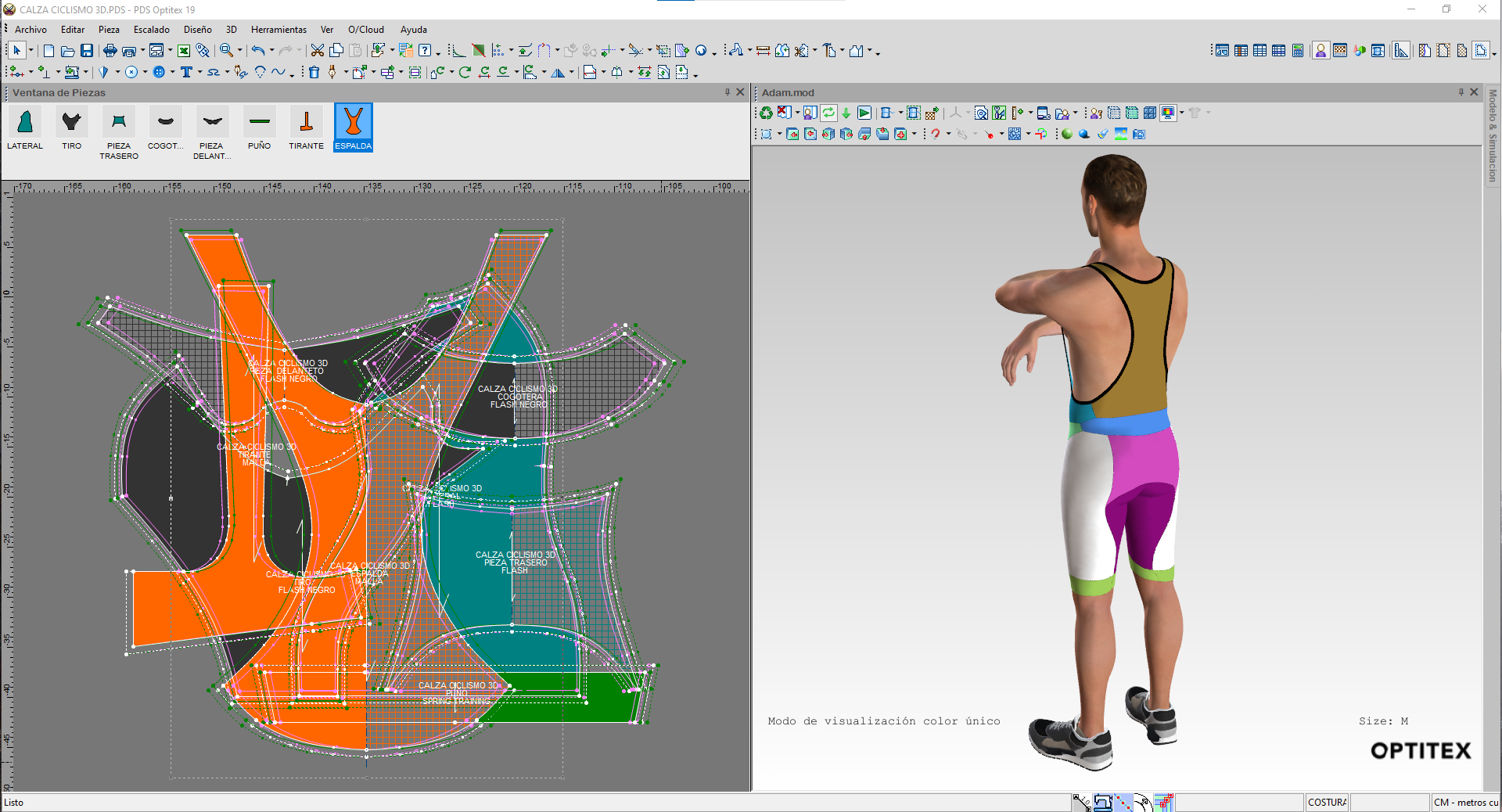Click the trash can Delete icon
The image size is (1502, 812).
click(314, 73)
